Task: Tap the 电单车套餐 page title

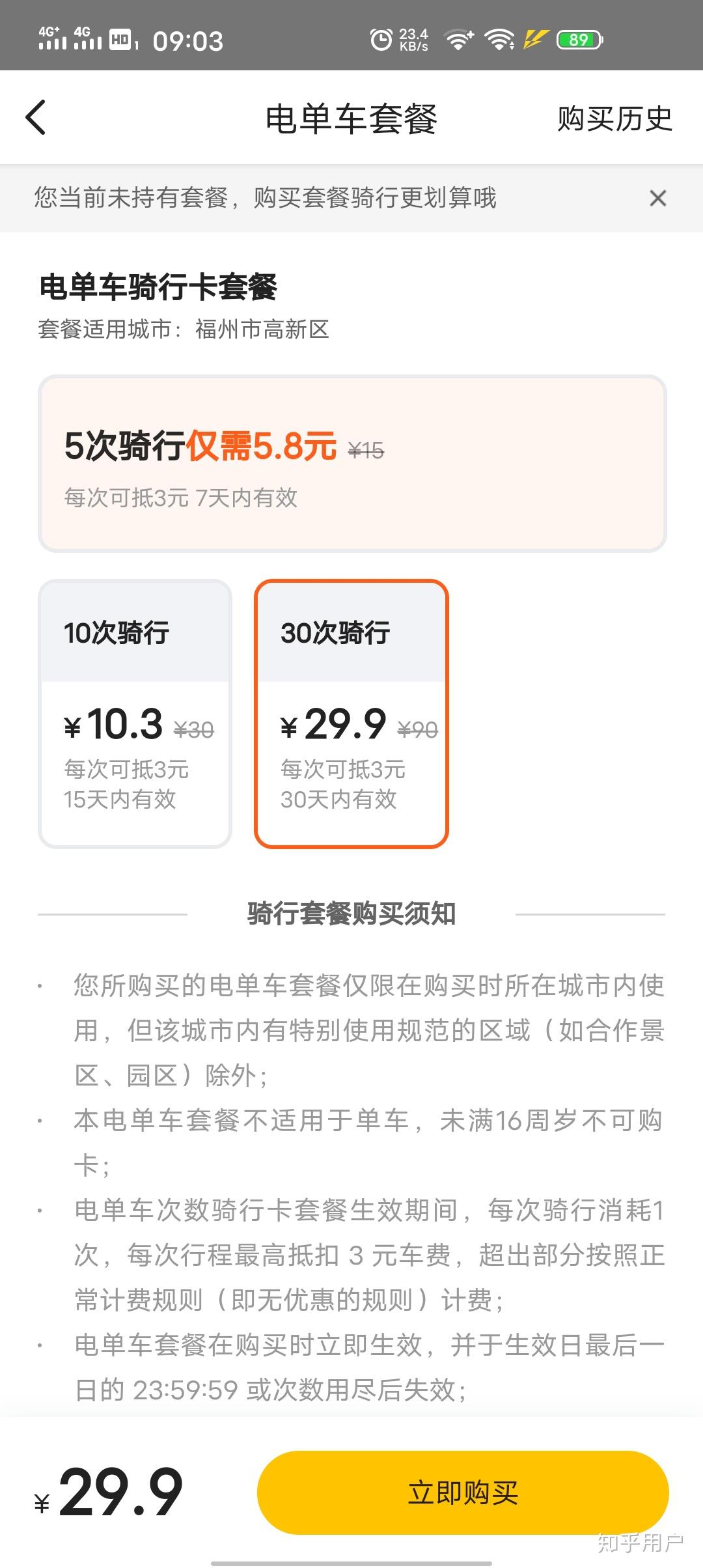Action: 351,119
